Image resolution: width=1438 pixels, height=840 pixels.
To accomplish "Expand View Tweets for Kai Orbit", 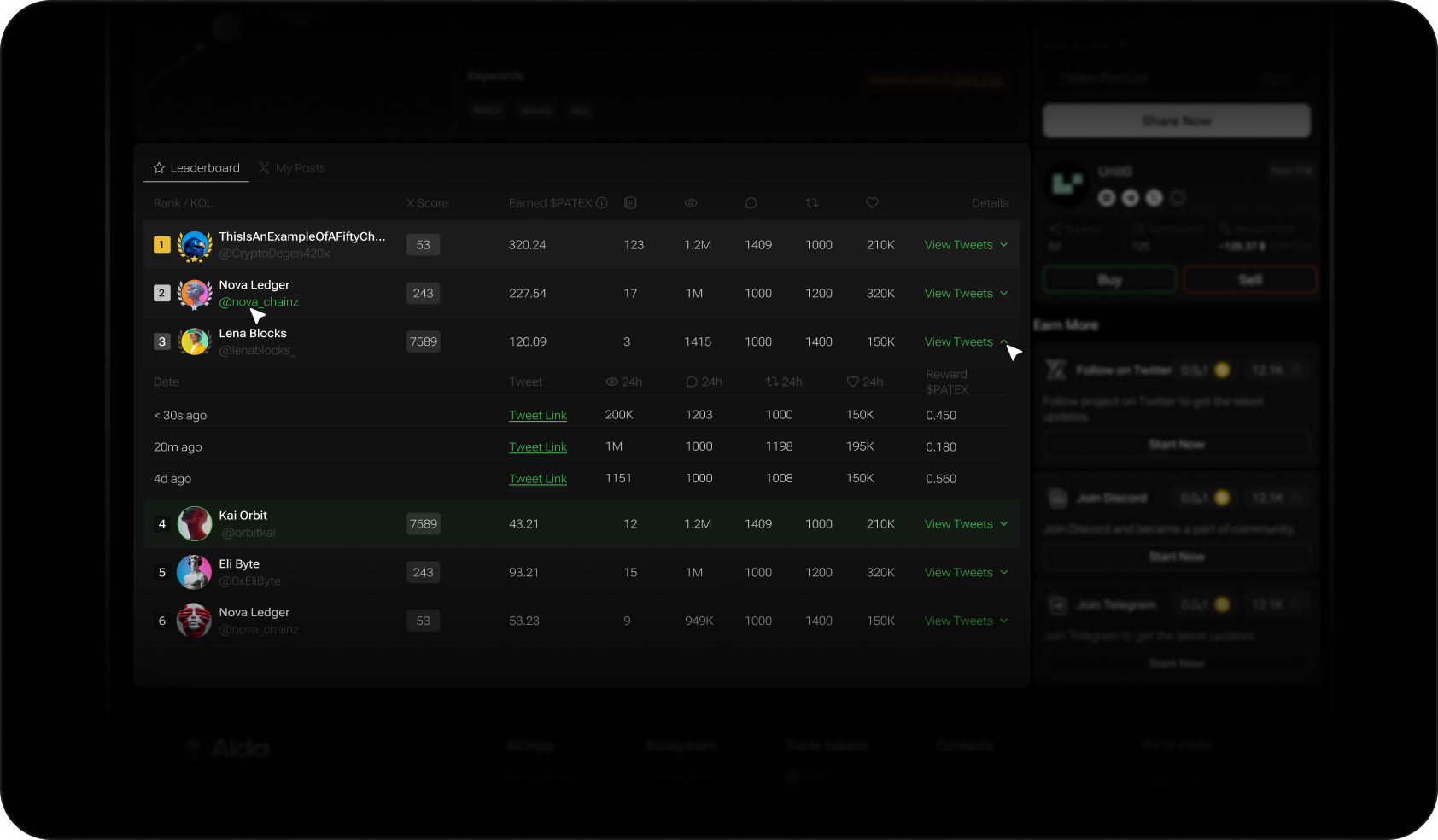I will [966, 524].
